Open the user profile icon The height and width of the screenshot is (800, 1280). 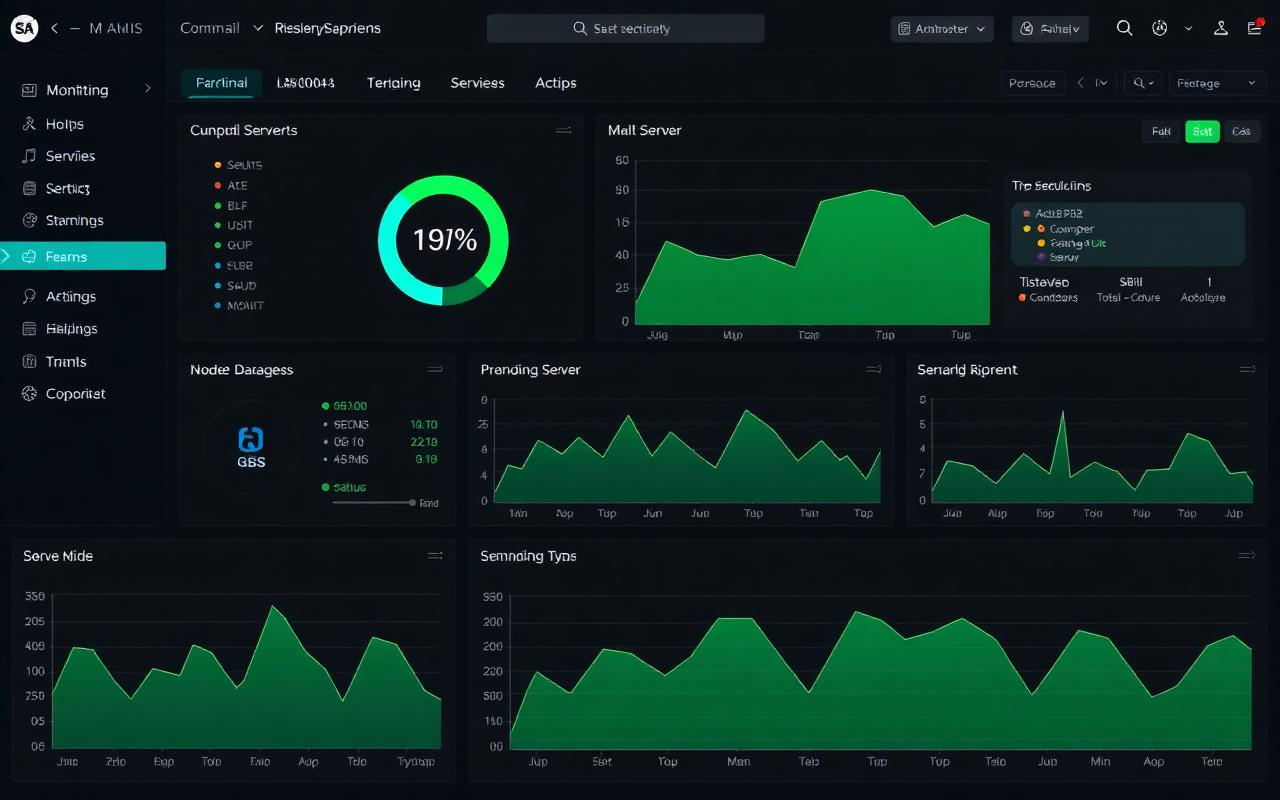click(1221, 29)
